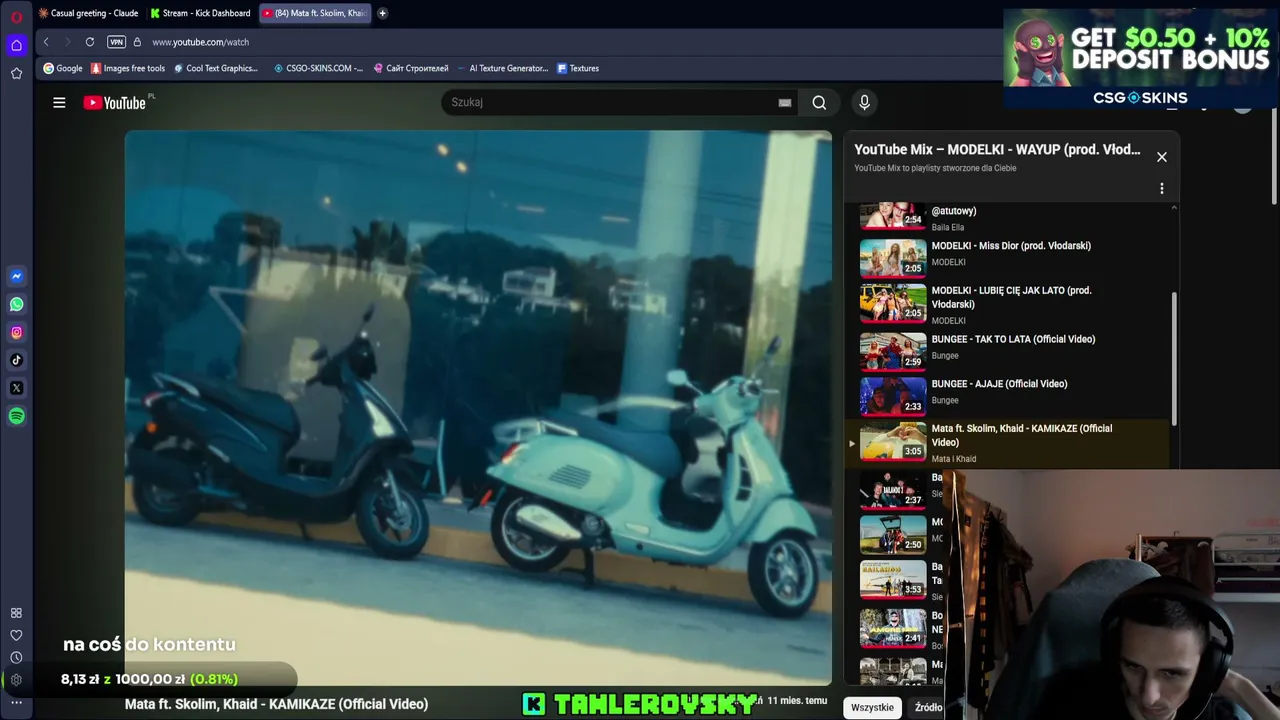The image size is (1280, 720).
Task: Click the VPN badge in address bar
Action: pyautogui.click(x=116, y=42)
